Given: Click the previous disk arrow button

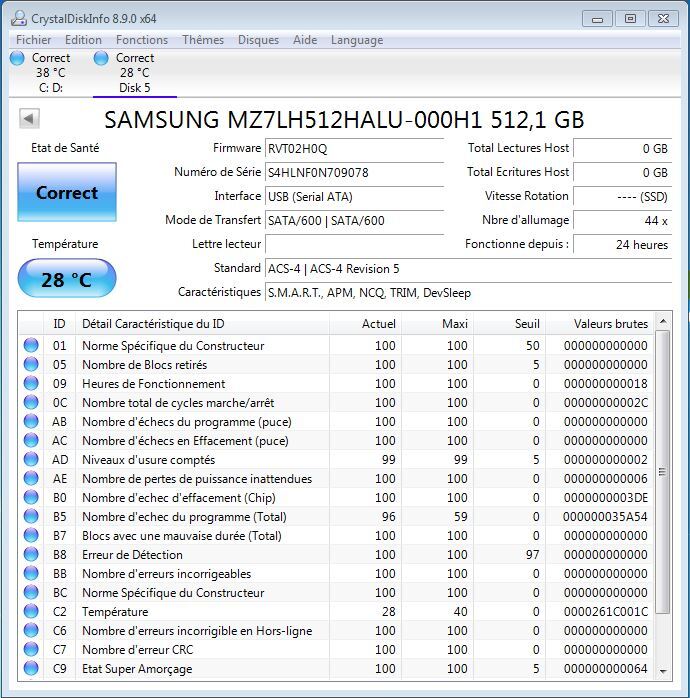Looking at the screenshot, I should click(29, 119).
